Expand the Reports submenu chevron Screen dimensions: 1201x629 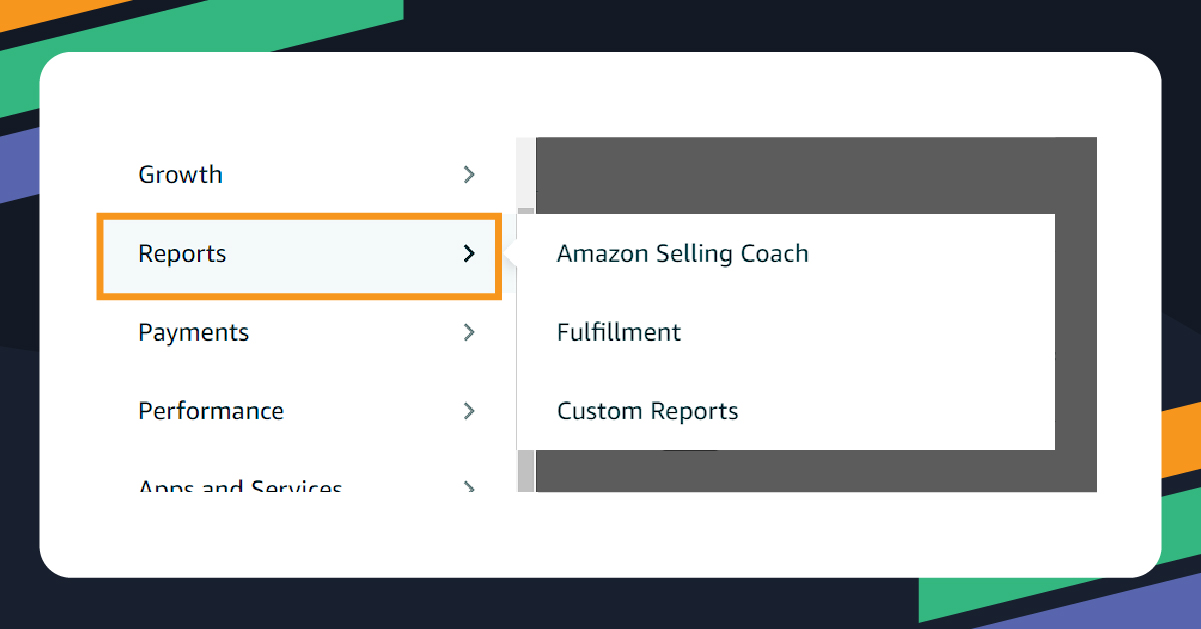469,255
